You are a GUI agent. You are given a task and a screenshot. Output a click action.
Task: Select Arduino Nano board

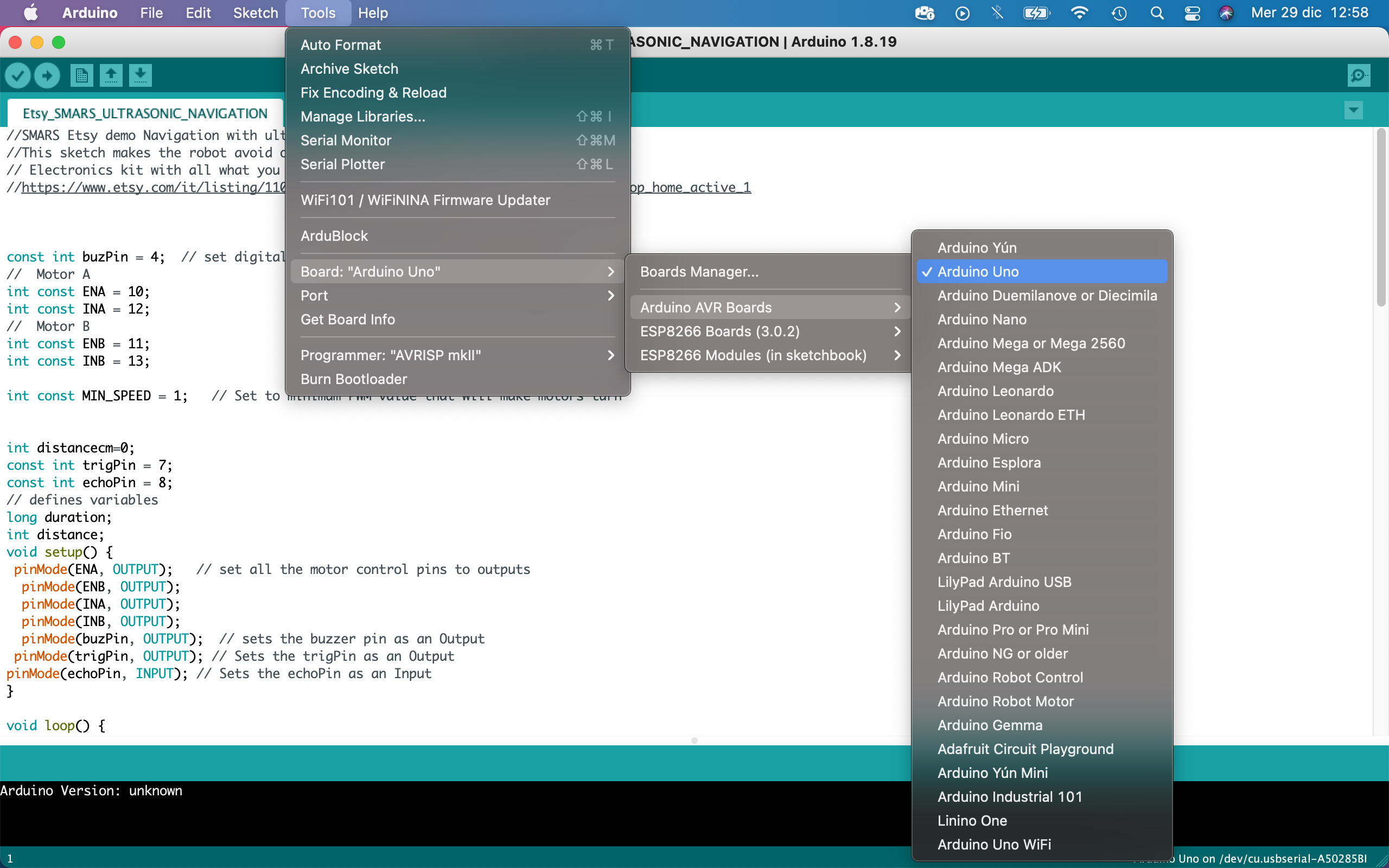pyautogui.click(x=1042, y=319)
